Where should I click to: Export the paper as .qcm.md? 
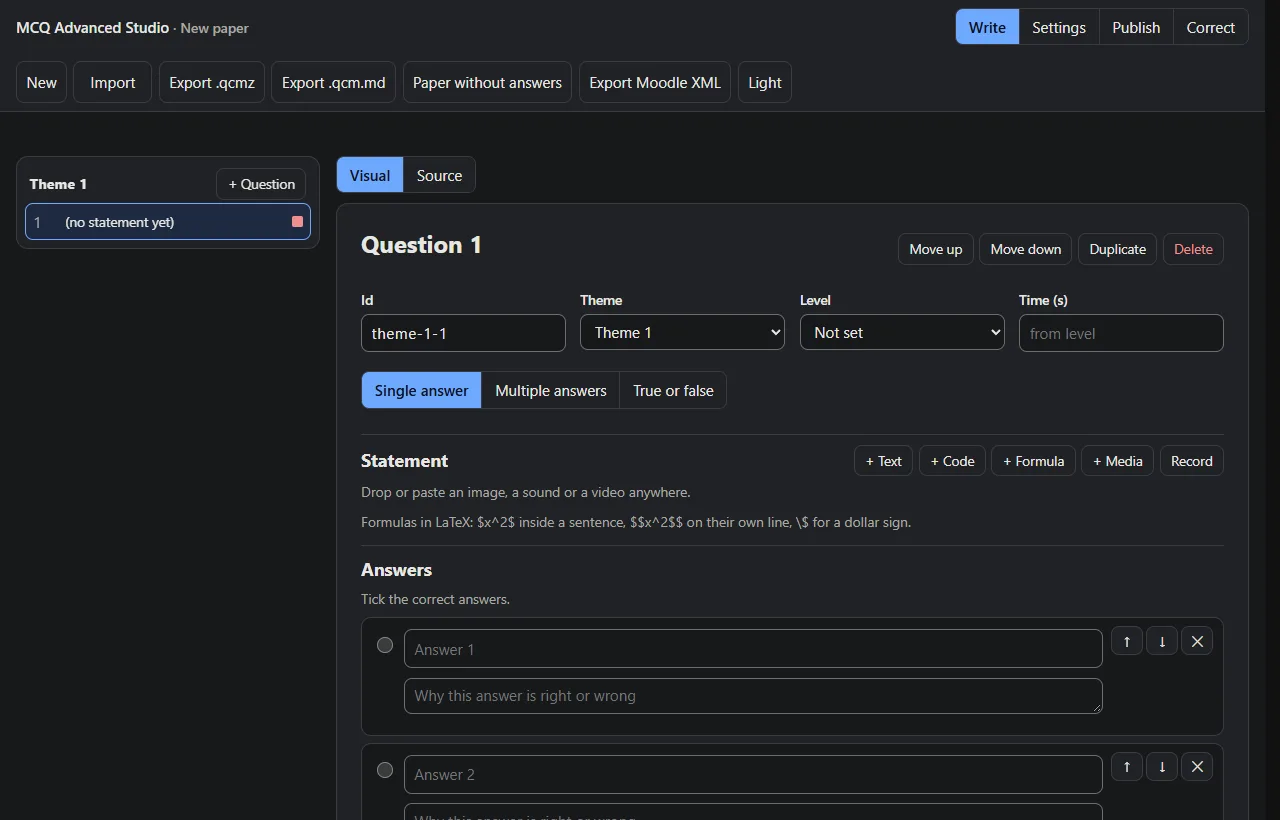pyautogui.click(x=334, y=83)
